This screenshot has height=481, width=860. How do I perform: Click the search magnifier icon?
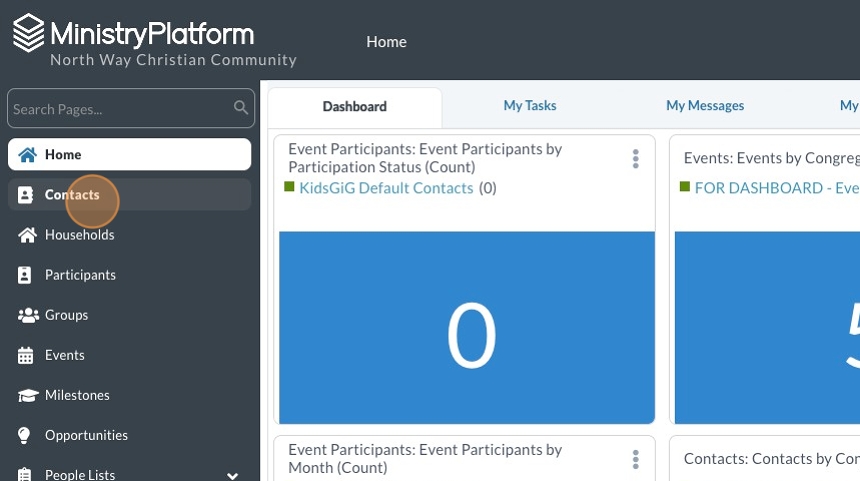tap(240, 108)
